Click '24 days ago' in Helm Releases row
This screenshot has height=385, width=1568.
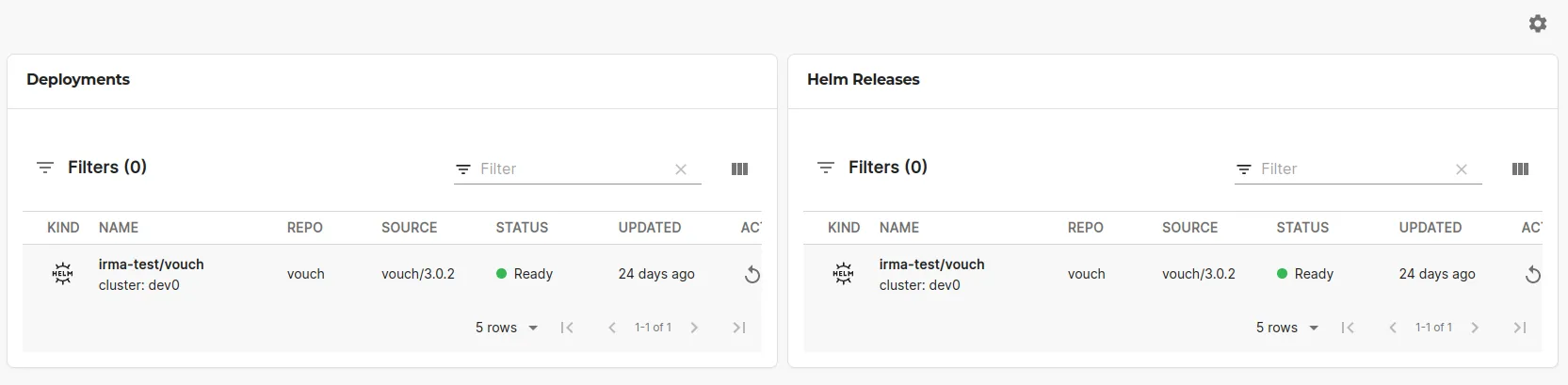pos(1437,274)
